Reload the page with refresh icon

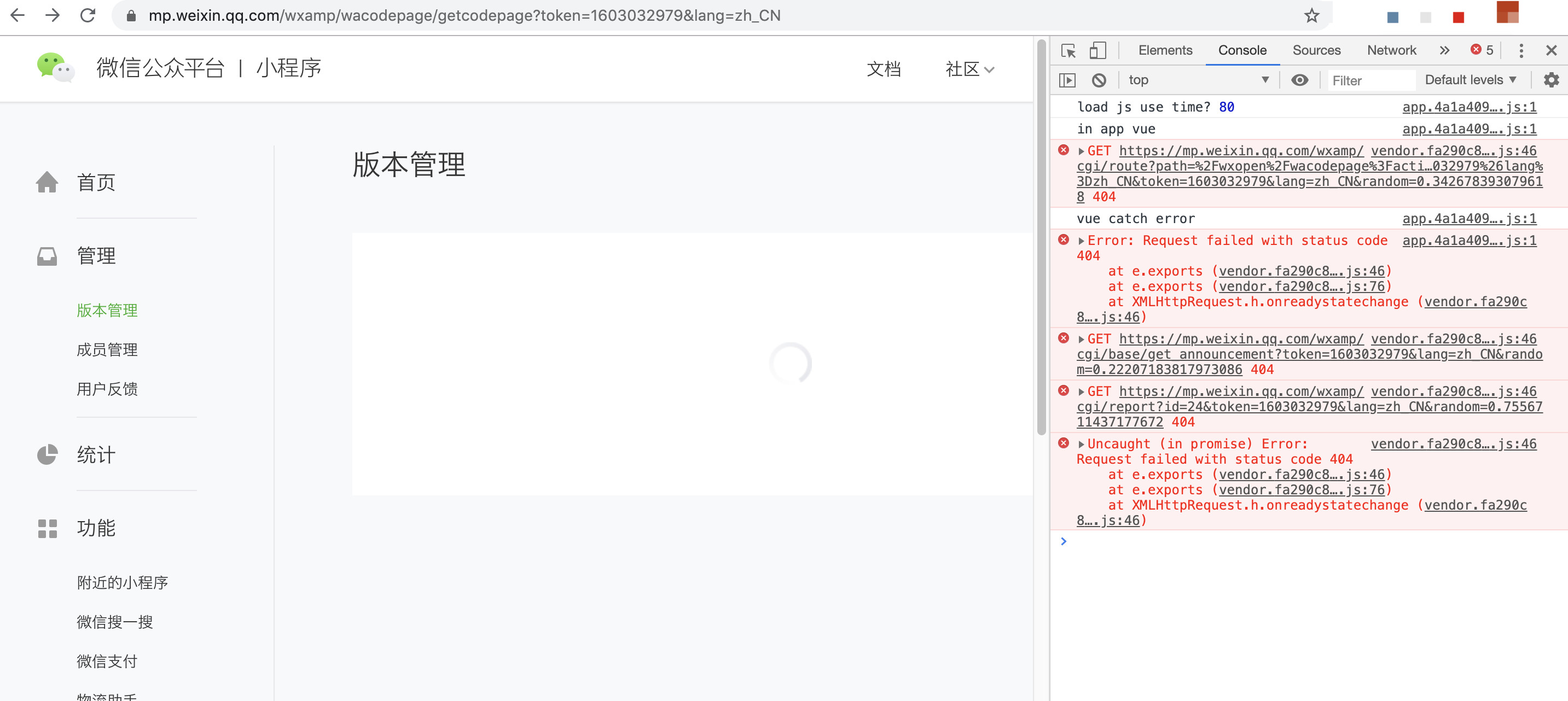(x=88, y=16)
